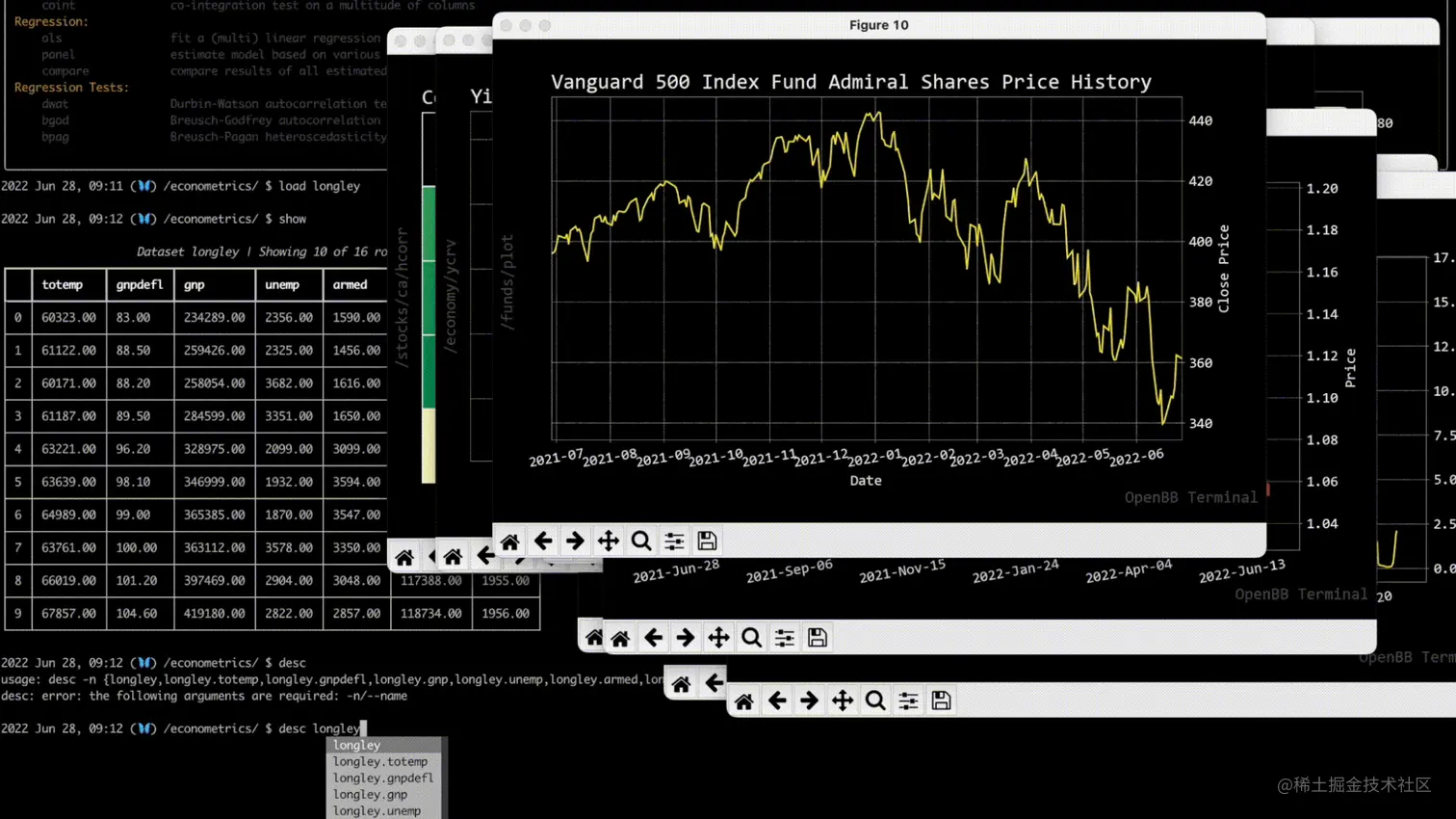Click cell value '100.00' in row 7
1456x819 pixels.
pyautogui.click(x=136, y=547)
